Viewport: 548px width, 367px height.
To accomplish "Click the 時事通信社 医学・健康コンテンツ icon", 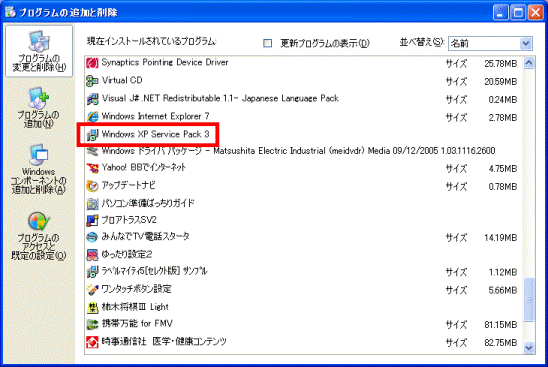I will 92,342.
